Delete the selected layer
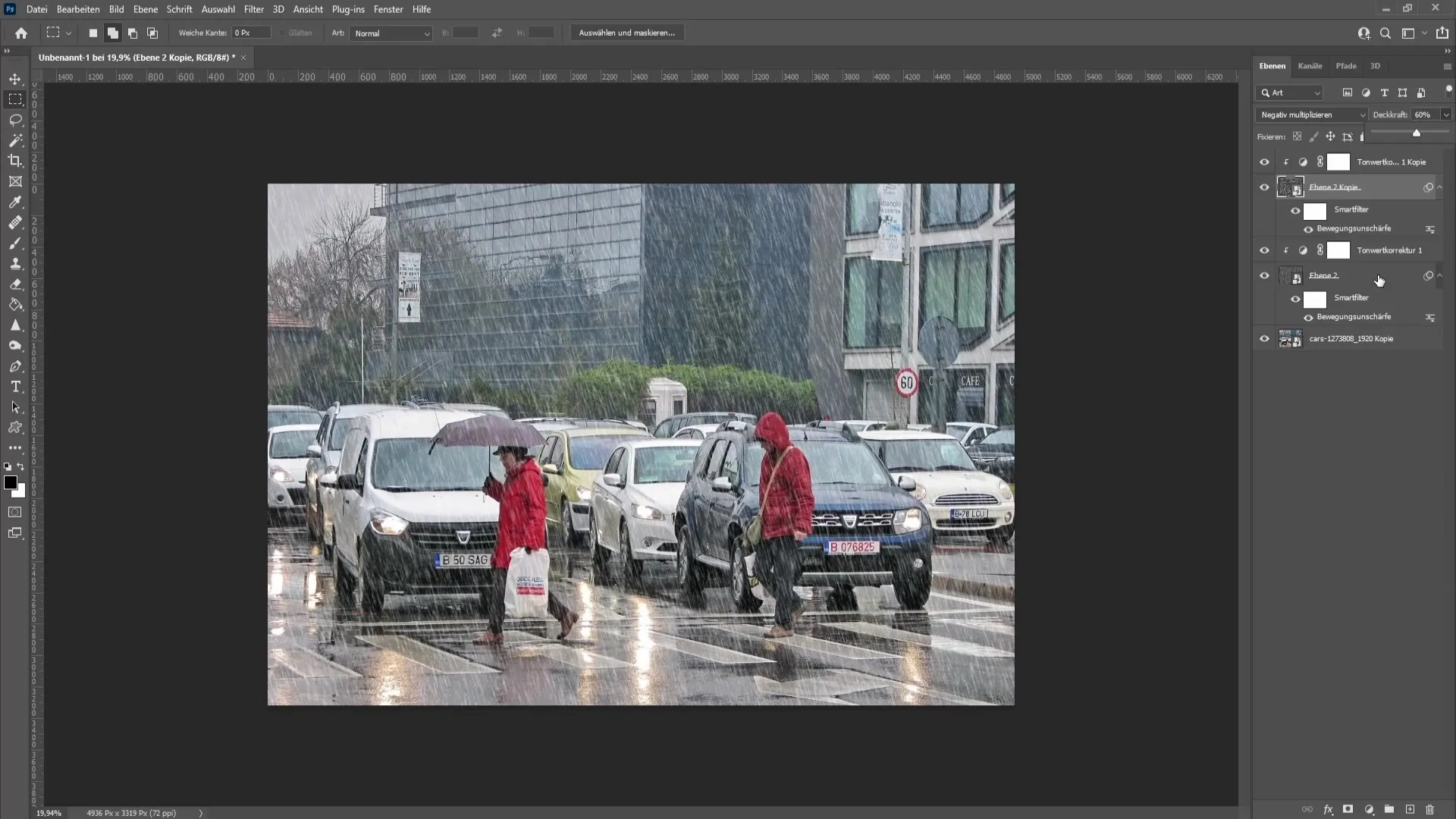1456x819 pixels. [1430, 810]
